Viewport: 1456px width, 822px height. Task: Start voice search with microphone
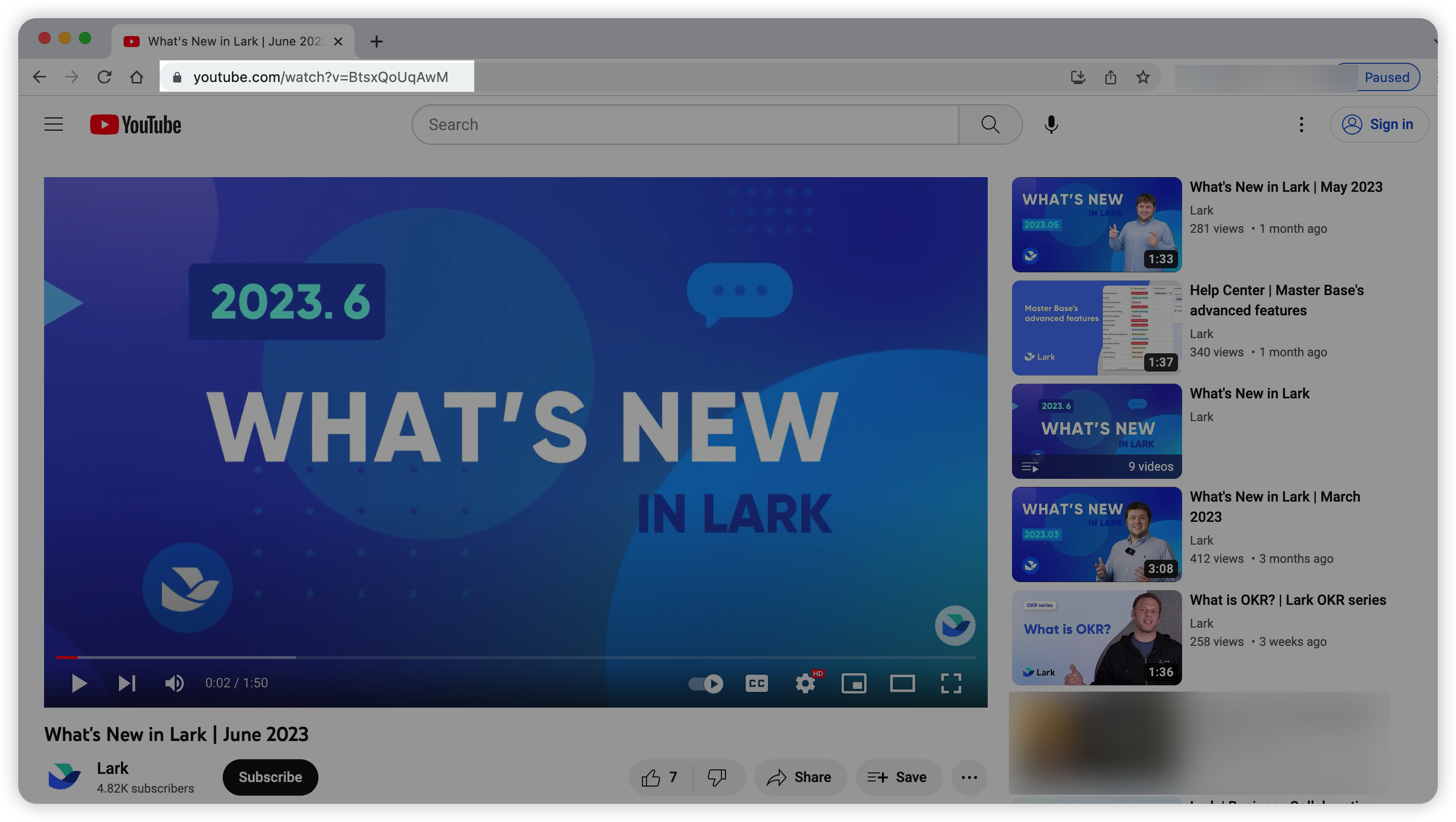pos(1051,125)
